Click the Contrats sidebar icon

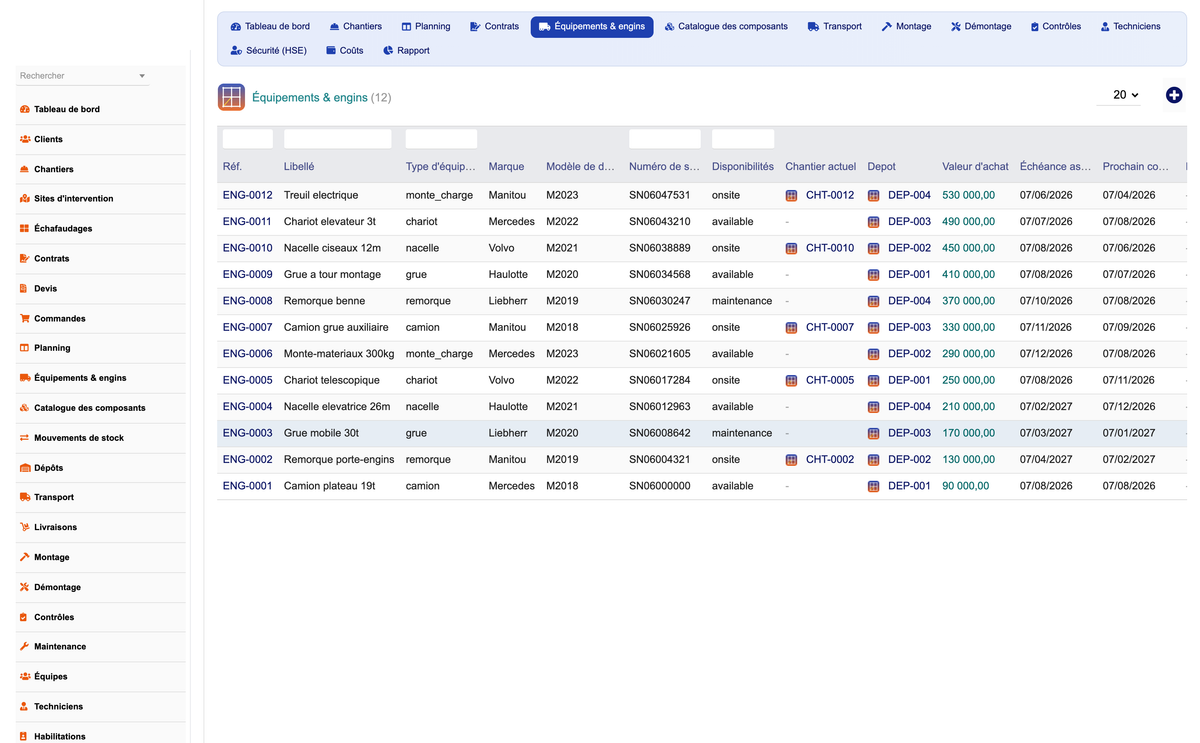24,258
